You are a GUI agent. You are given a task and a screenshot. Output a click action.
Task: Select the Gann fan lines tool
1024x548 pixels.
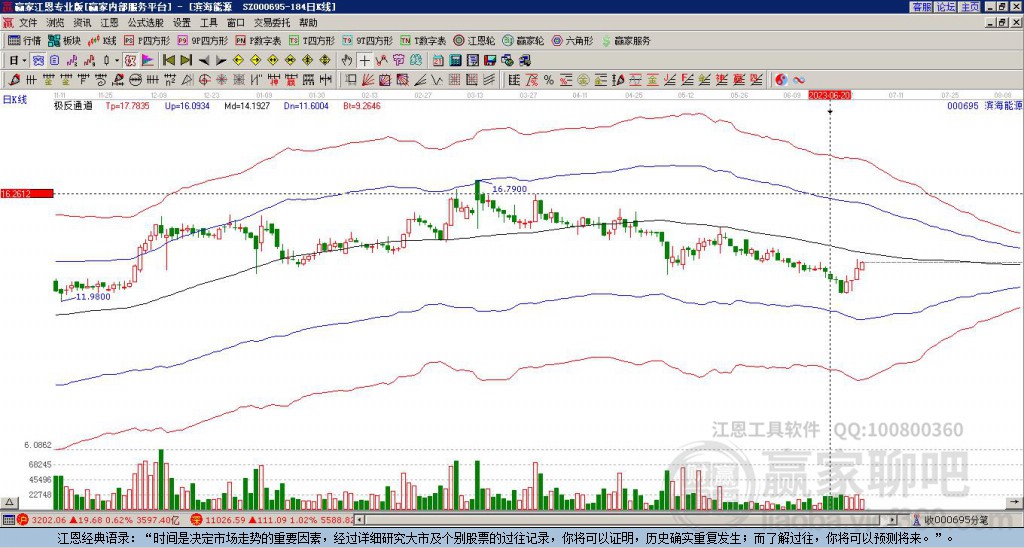[x=367, y=80]
